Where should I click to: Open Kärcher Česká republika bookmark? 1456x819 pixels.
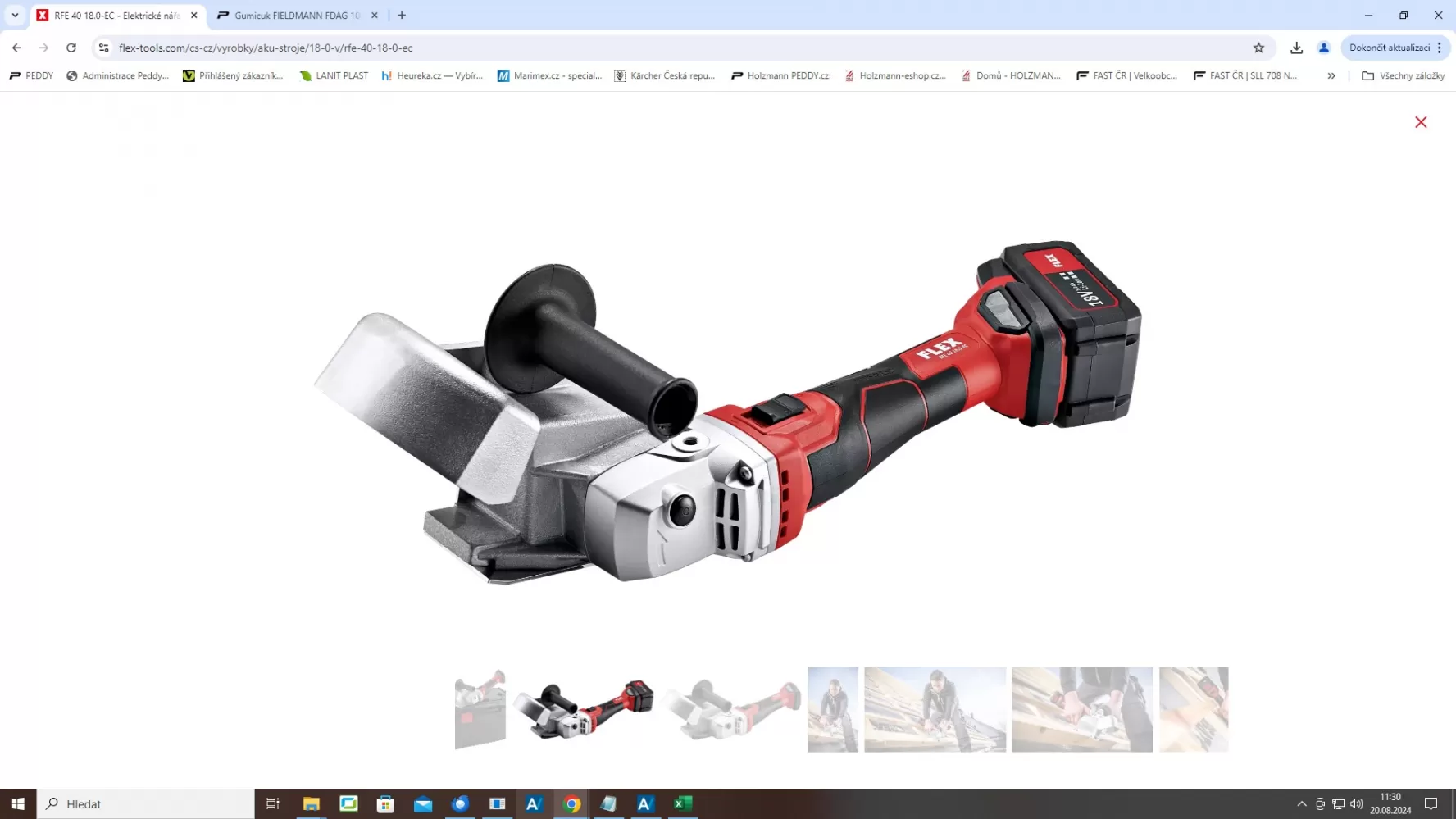point(665,75)
